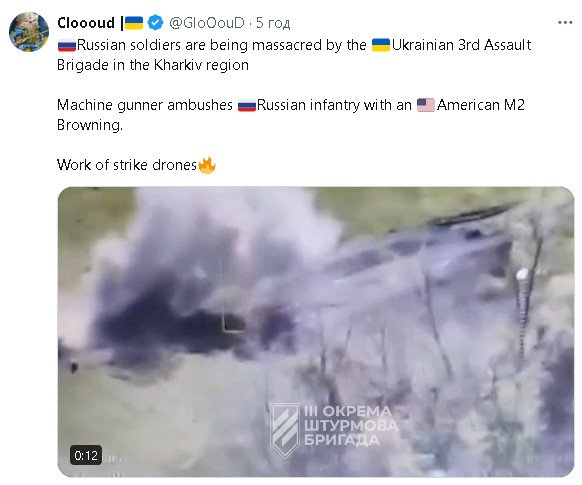Click the 'Brigade in the Kharkiv region' text
Image resolution: width=582 pixels, height=485 pixels.
[153, 65]
